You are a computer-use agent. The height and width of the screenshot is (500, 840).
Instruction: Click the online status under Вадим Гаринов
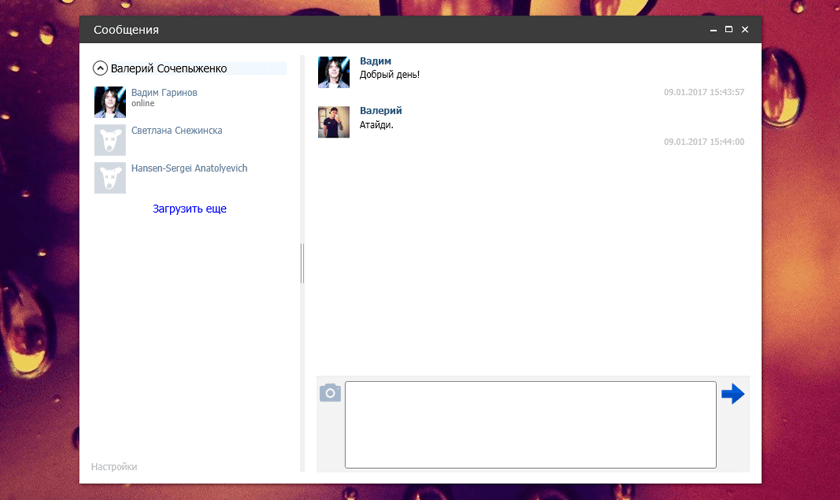click(x=142, y=103)
